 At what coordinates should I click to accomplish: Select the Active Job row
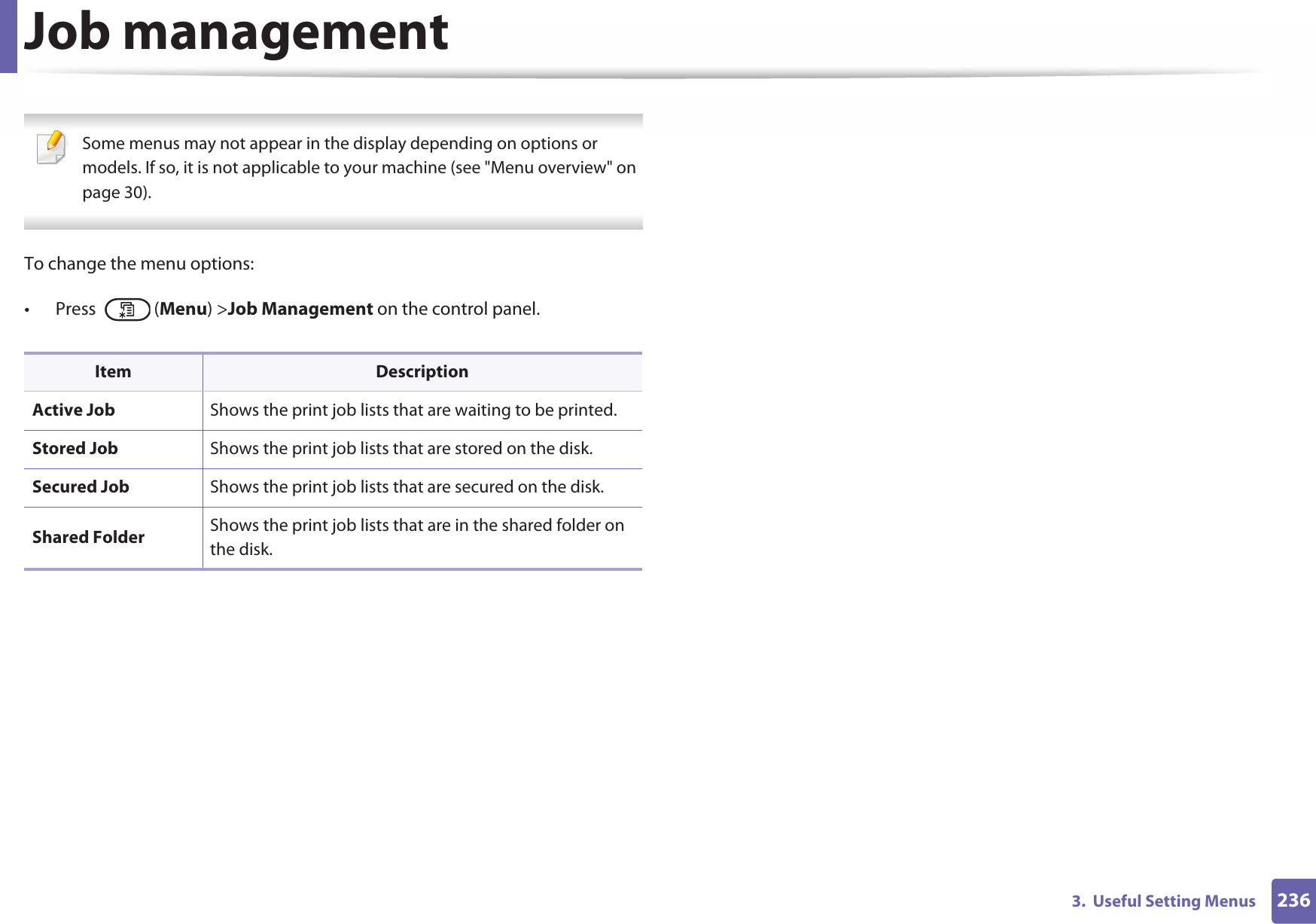coord(333,410)
